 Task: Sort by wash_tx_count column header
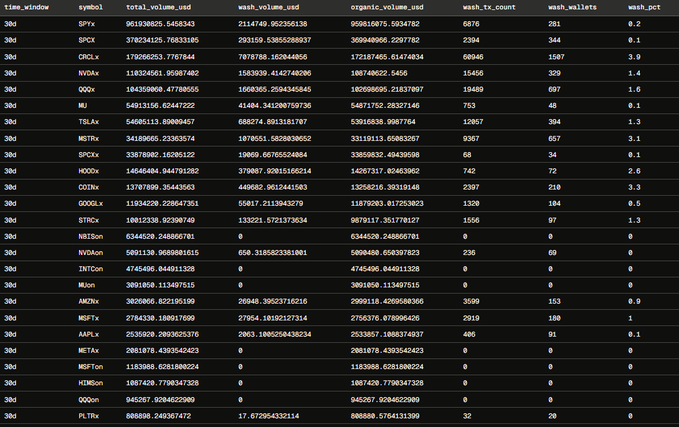coord(489,7)
